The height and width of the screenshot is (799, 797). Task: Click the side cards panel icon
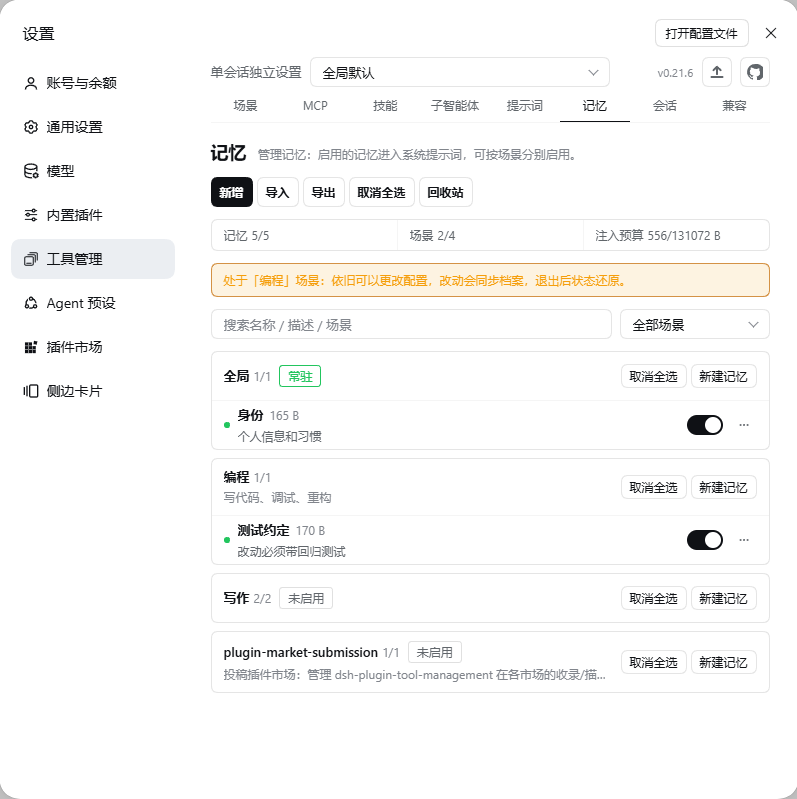point(31,391)
